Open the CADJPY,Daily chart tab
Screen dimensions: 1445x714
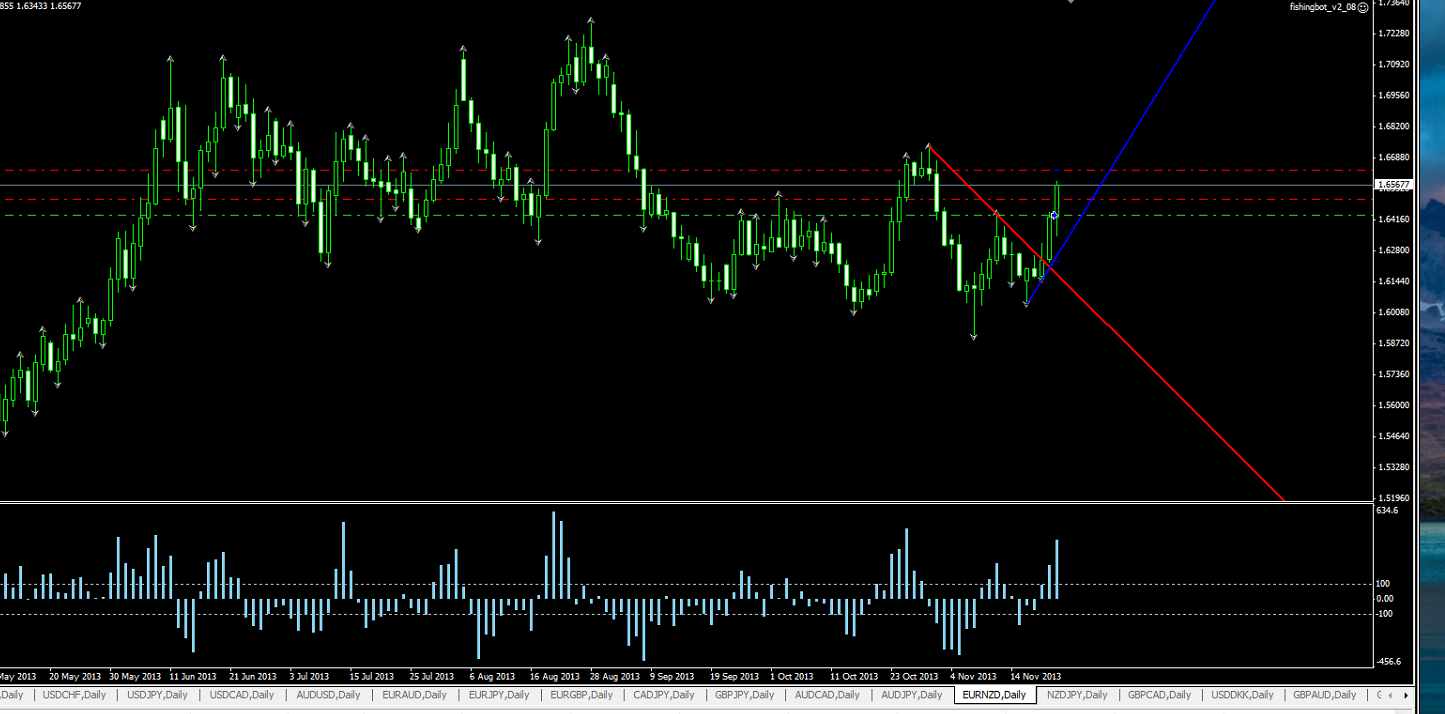tap(664, 695)
